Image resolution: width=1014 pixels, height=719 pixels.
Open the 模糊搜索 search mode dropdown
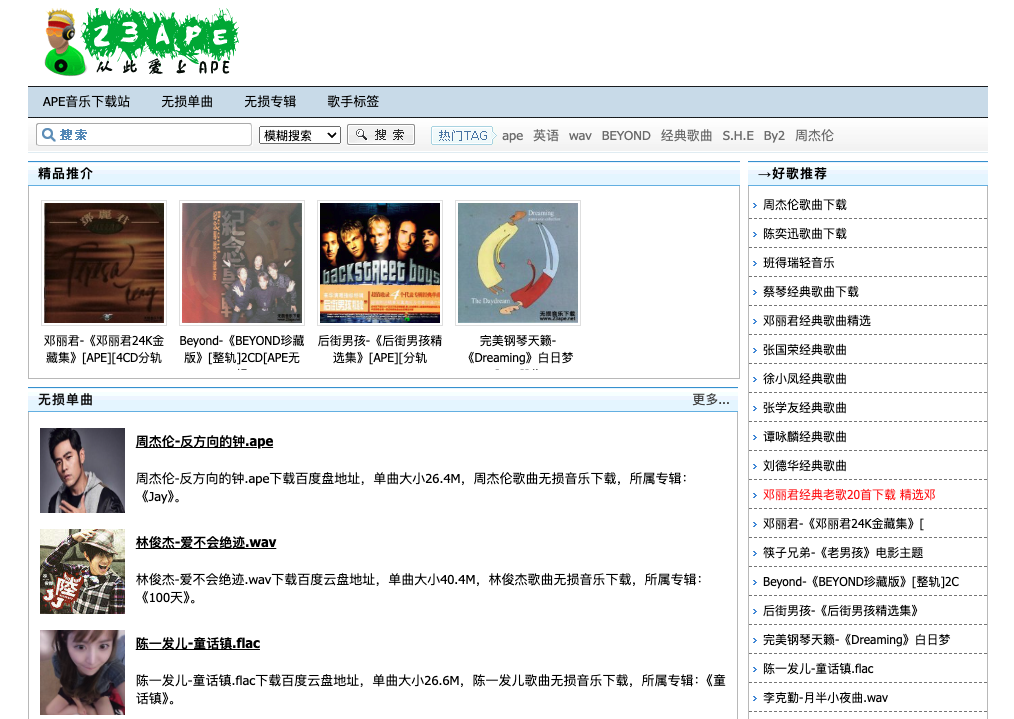[299, 135]
